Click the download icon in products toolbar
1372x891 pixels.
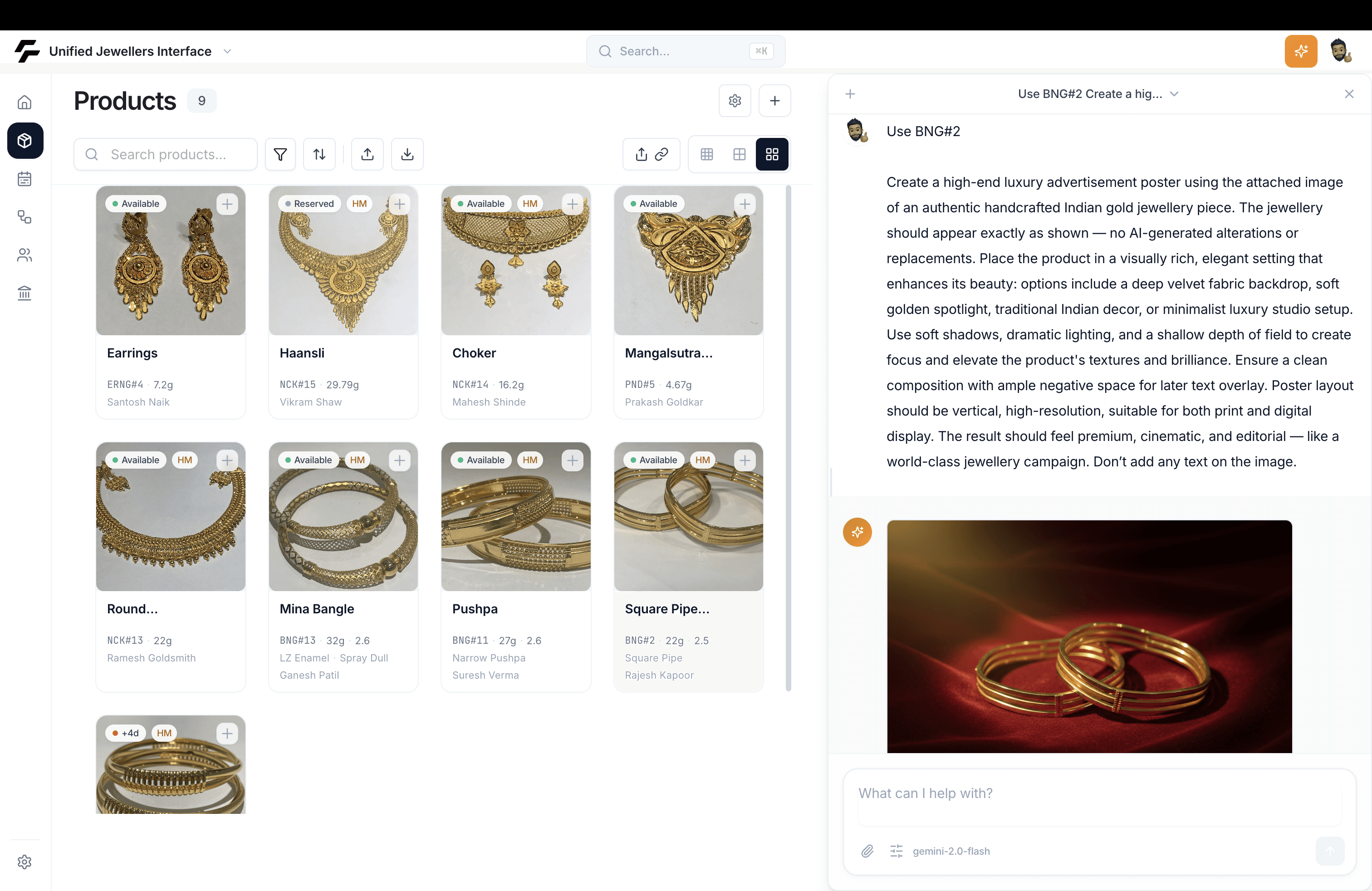point(407,154)
